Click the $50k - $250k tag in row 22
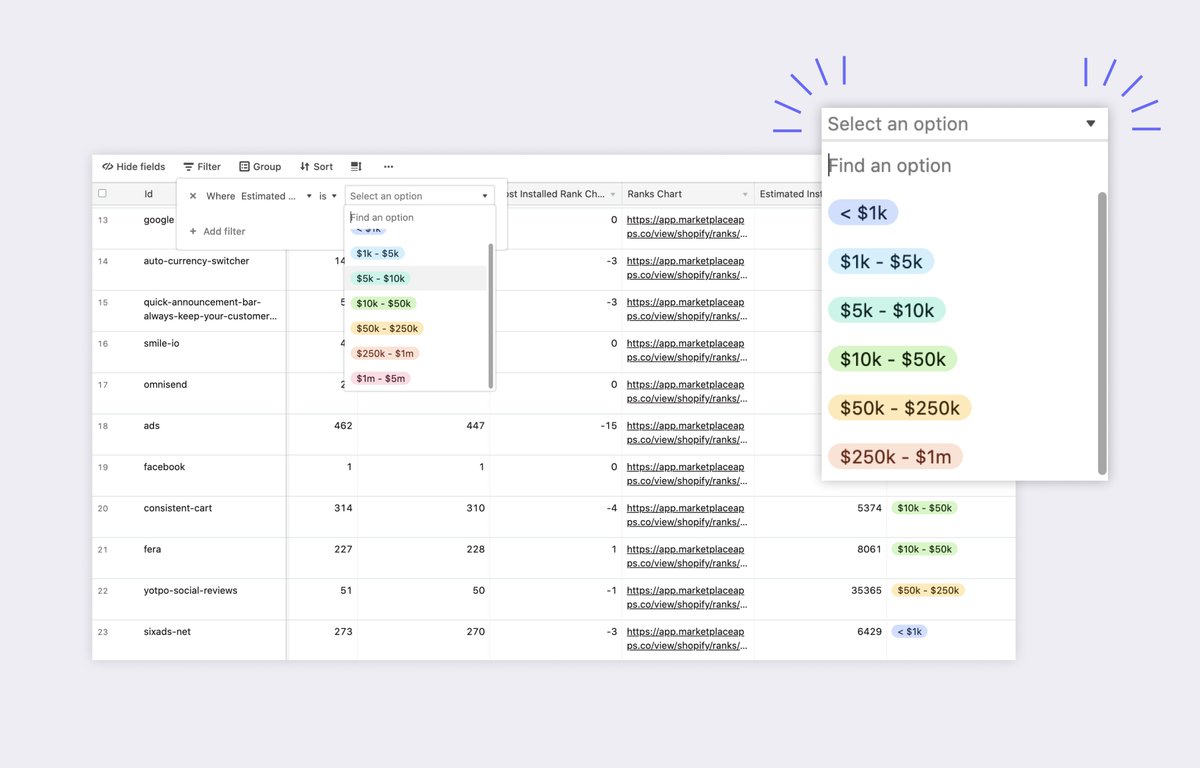The width and height of the screenshot is (1200, 768). [x=928, y=590]
